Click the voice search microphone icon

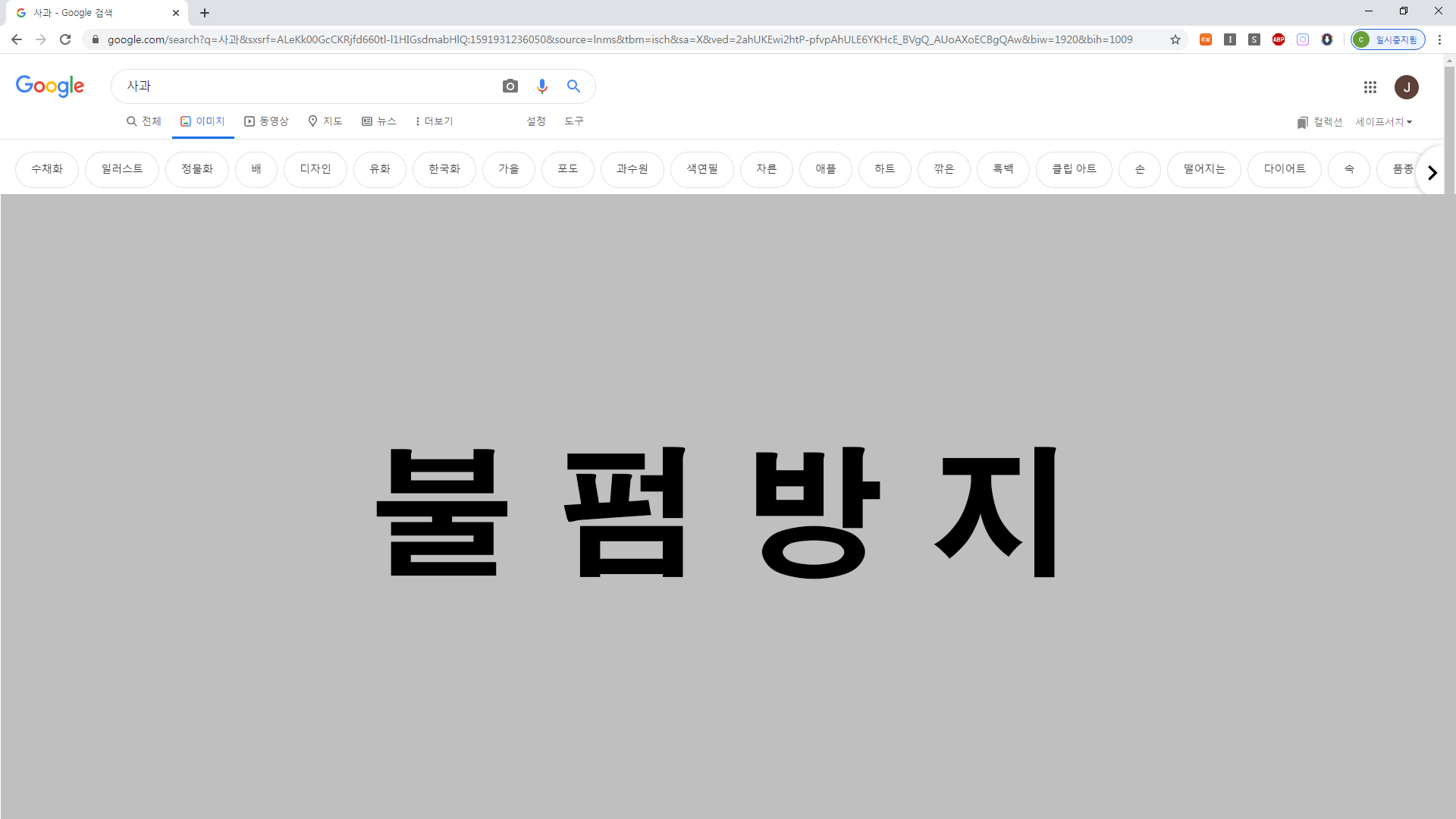(x=541, y=86)
